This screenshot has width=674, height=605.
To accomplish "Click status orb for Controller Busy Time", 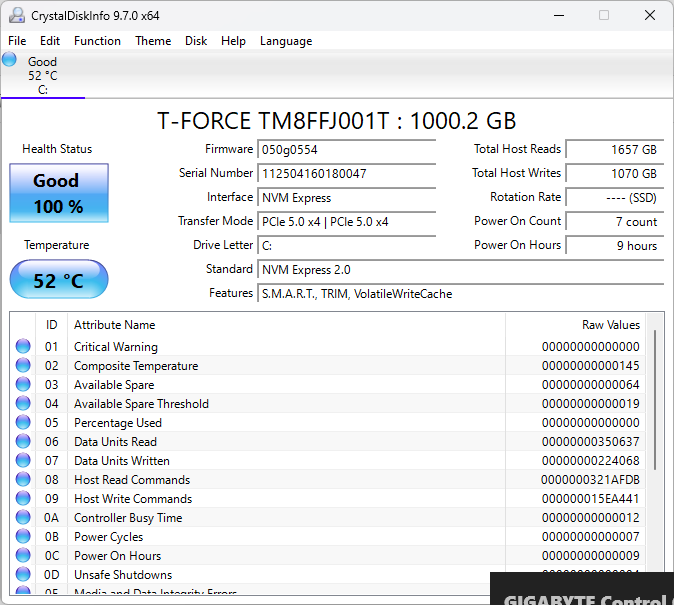I will tap(23, 517).
